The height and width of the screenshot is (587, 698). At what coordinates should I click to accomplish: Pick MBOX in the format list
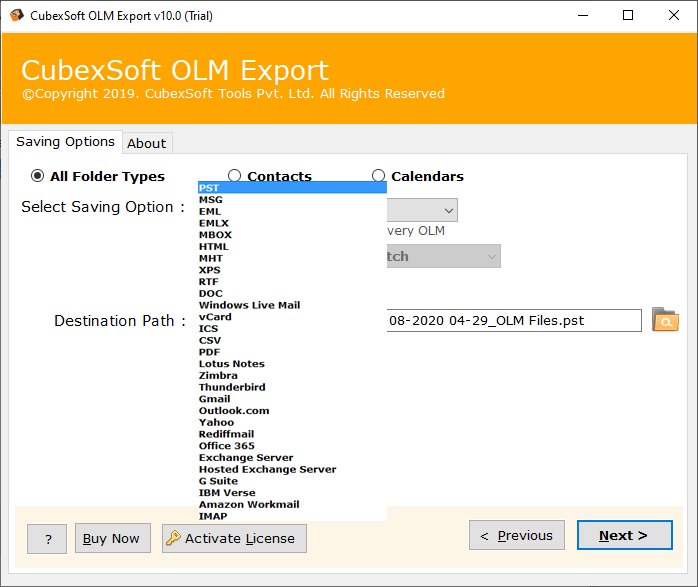(x=215, y=235)
